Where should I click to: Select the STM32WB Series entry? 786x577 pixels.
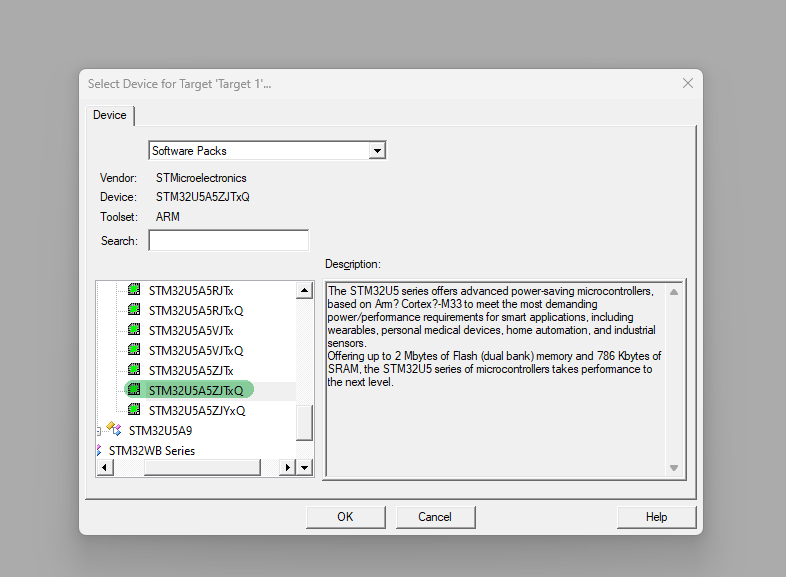click(152, 451)
